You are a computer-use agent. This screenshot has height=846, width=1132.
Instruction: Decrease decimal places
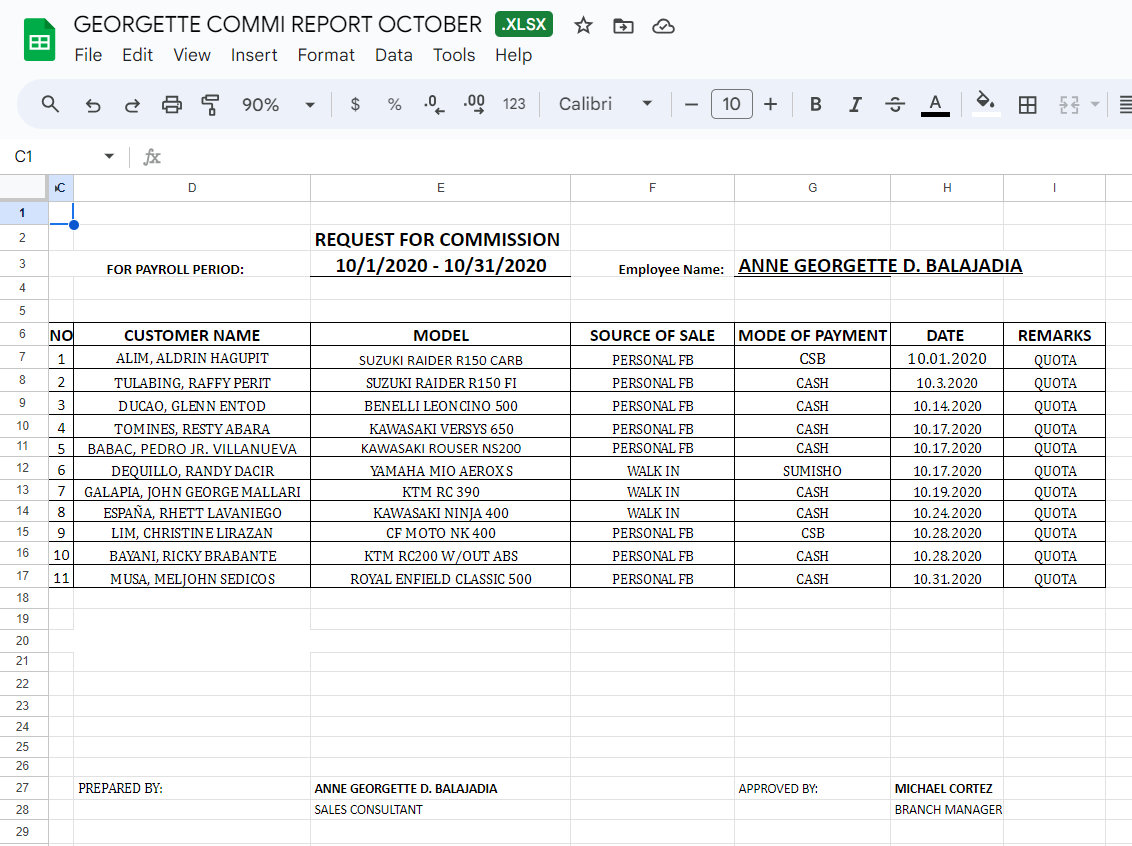434,104
